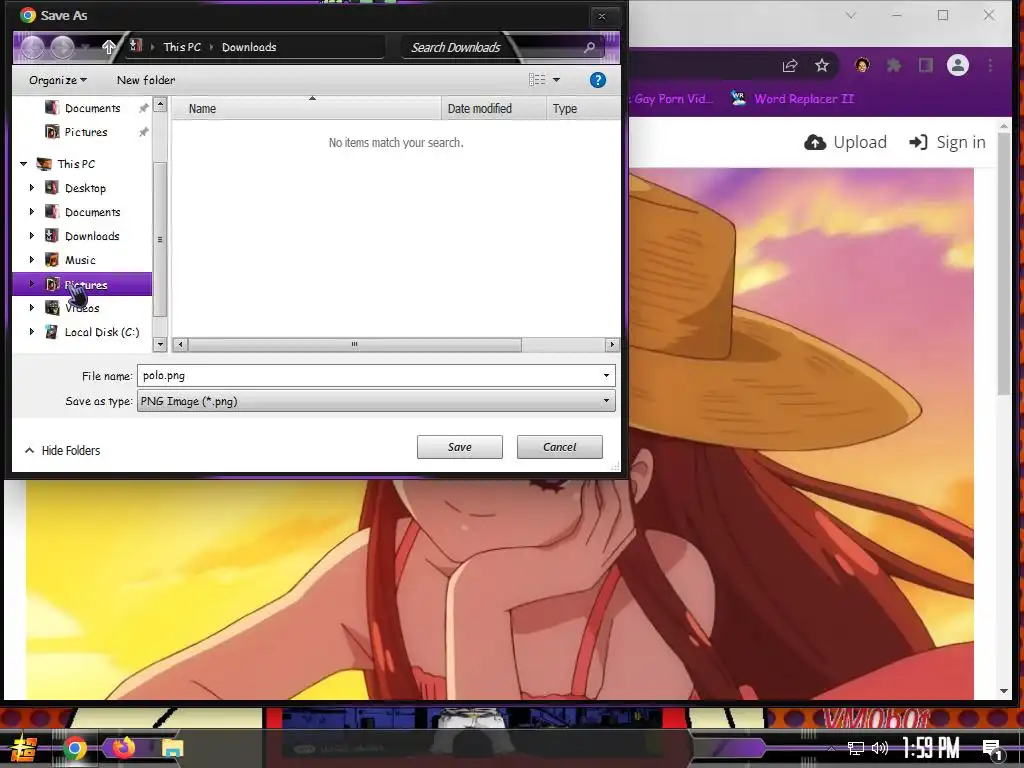Open the view options dropdown arrow
1024x768 pixels.
556,80
